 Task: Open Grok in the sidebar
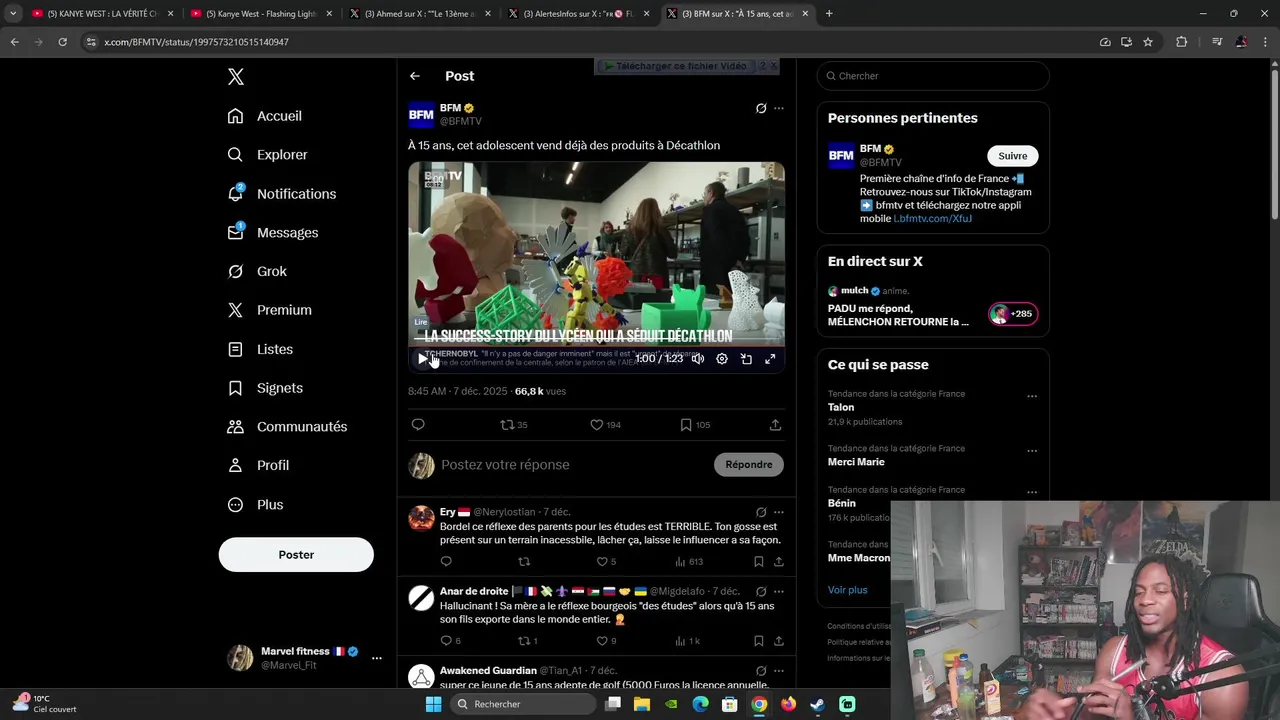pyautogui.click(x=256, y=271)
